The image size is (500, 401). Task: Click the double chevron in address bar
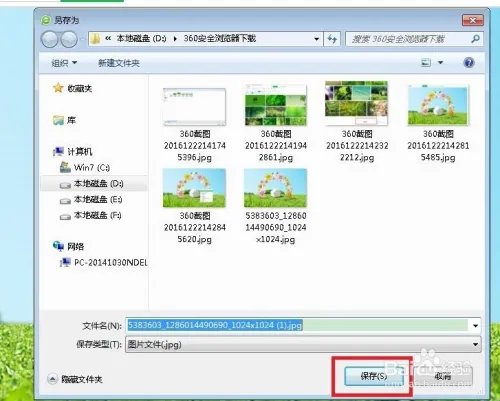(x=108, y=39)
